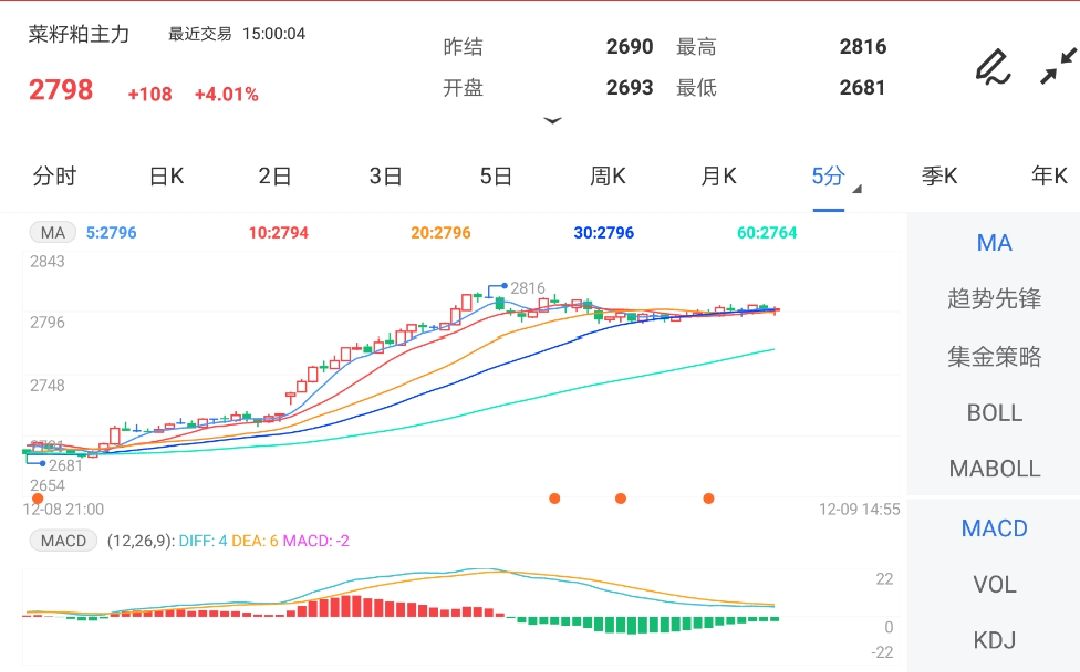Click the 开盘 value 2693
This screenshot has height=672, width=1080.
(630, 87)
